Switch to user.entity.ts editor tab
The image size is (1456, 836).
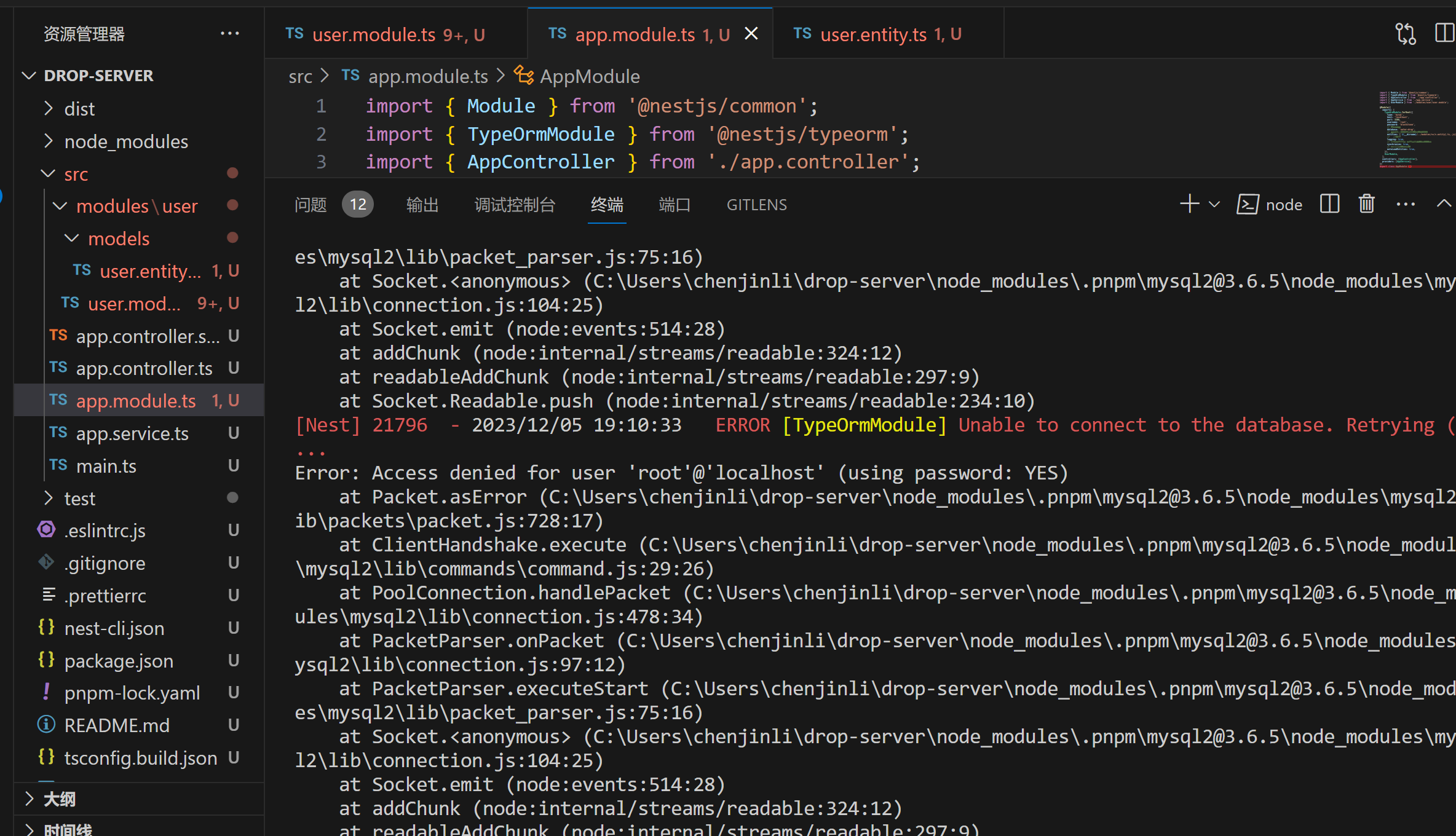point(888,34)
